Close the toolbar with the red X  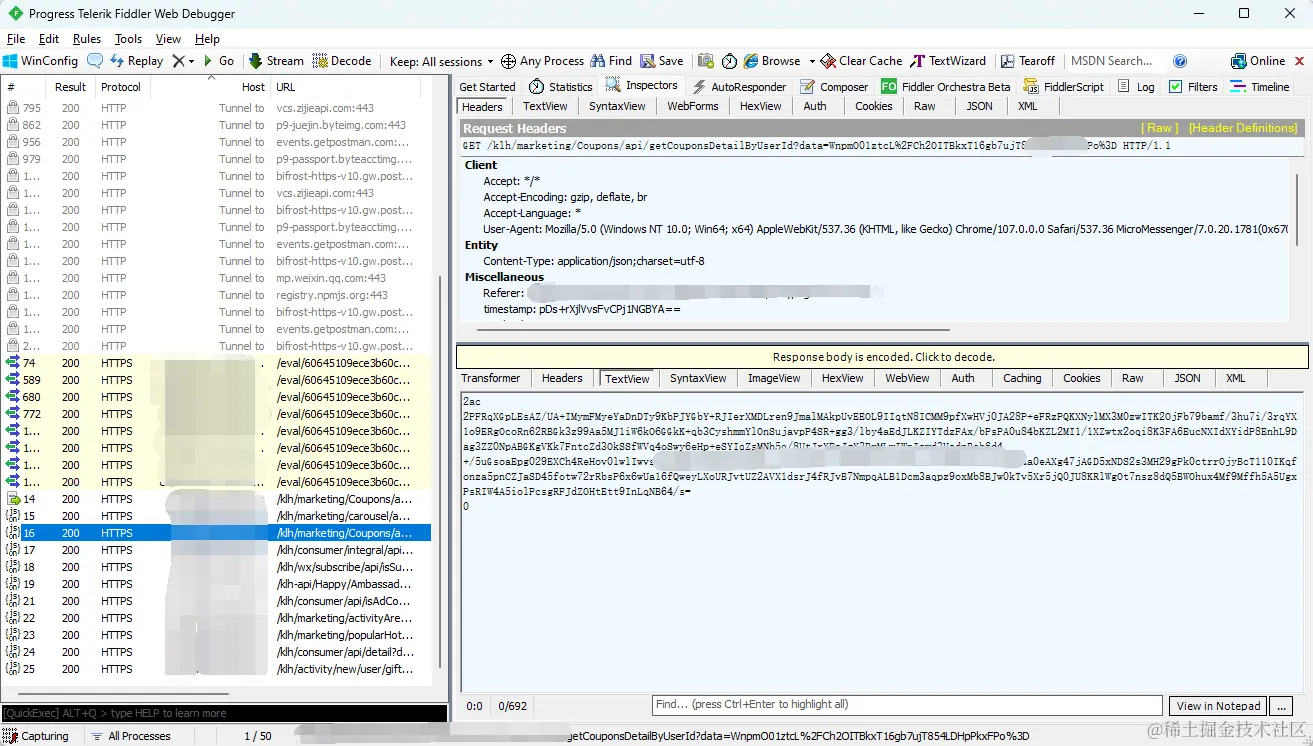[1299, 61]
